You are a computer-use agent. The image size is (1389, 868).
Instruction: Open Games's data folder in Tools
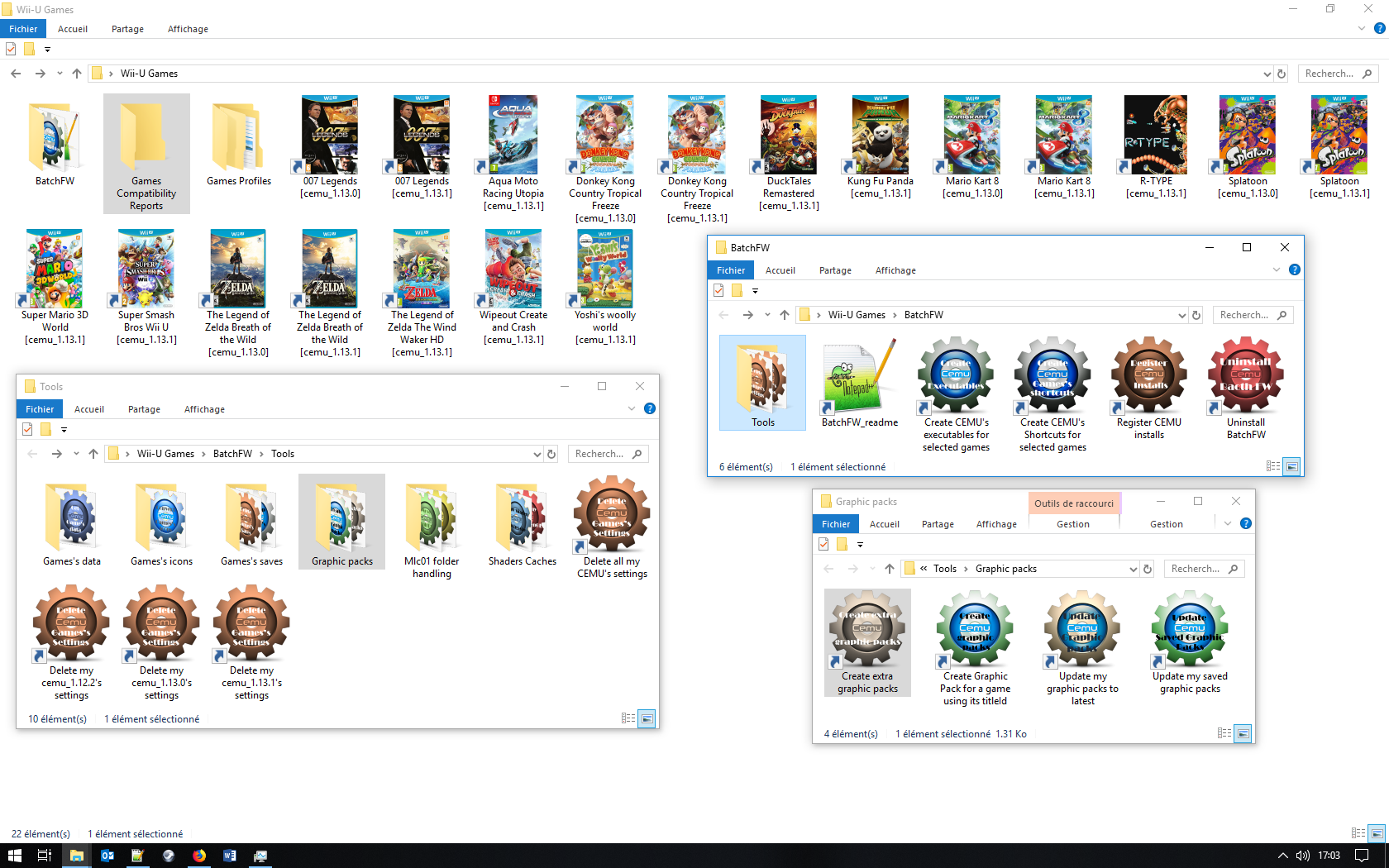point(72,522)
